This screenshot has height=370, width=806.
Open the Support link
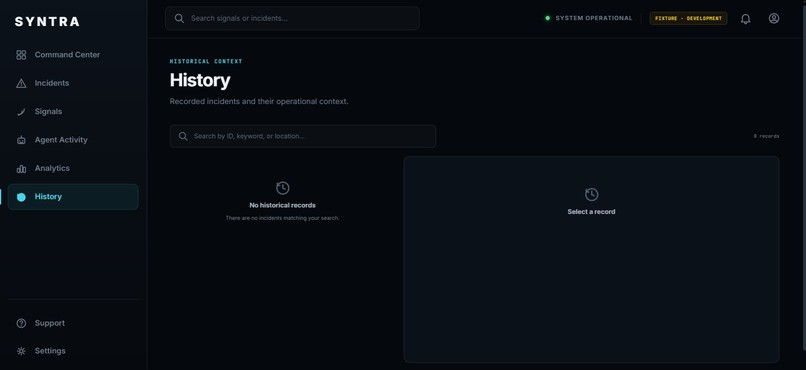73,323
